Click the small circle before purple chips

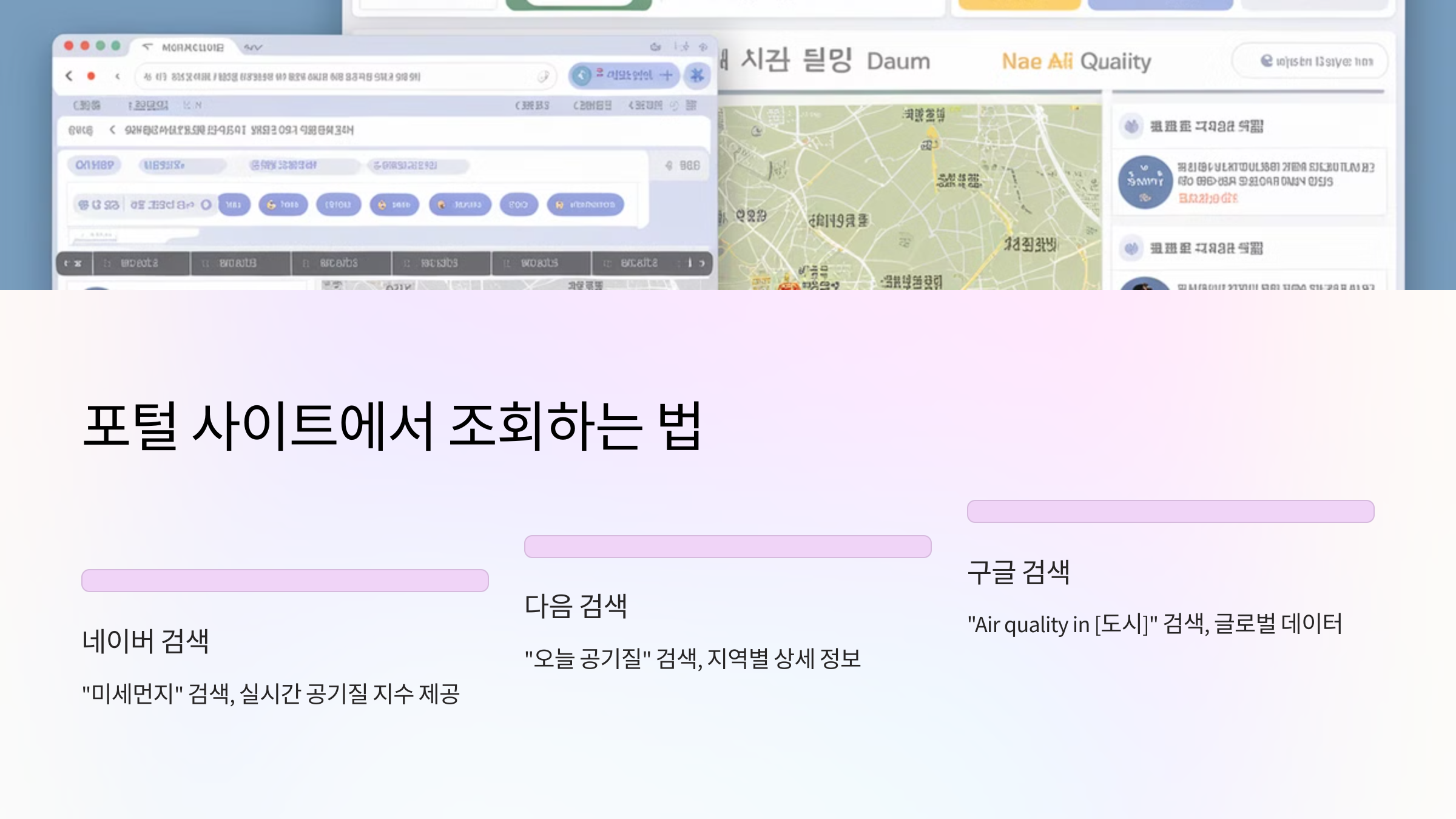[x=206, y=204]
